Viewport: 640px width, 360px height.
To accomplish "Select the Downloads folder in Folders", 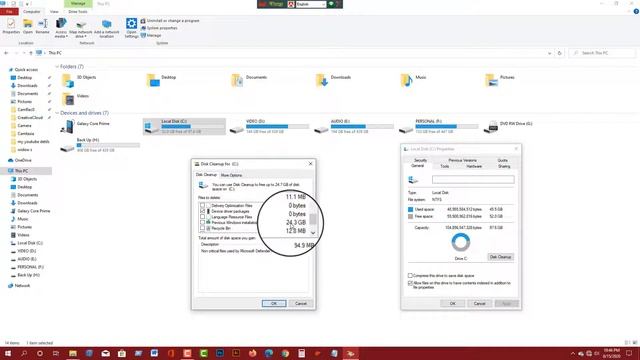I will pos(333,80).
